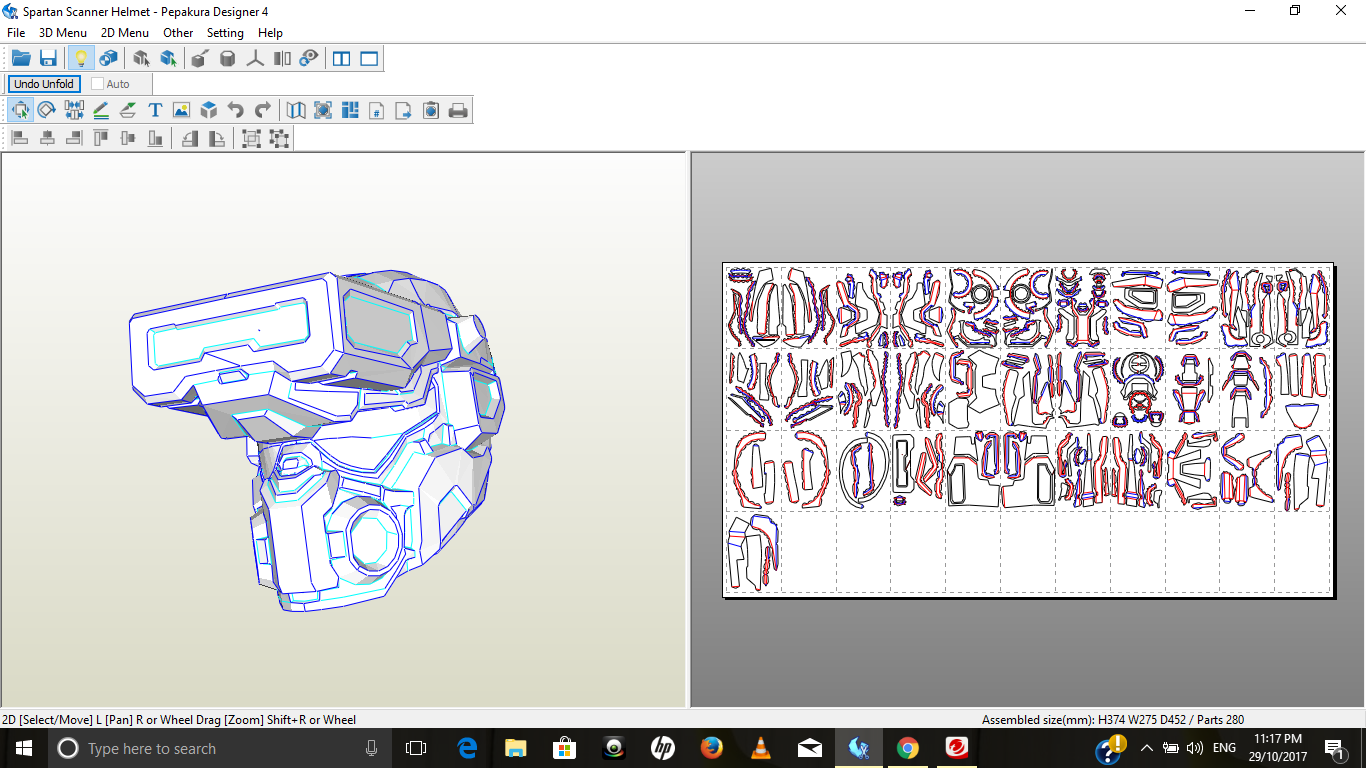Image resolution: width=1366 pixels, height=768 pixels.
Task: Click the blue cube 3D model icon
Action: (x=208, y=110)
